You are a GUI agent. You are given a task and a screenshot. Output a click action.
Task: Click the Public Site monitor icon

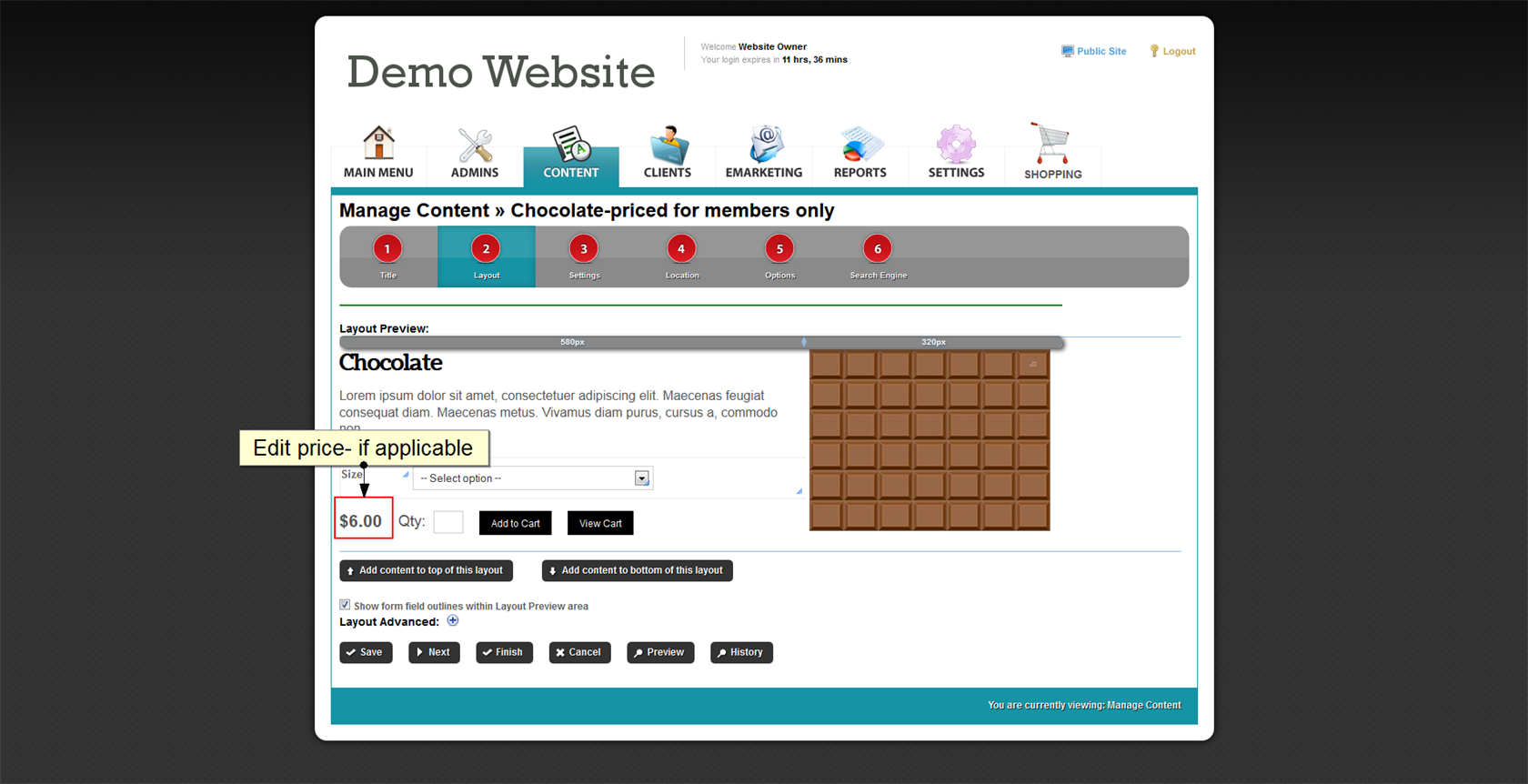[1067, 51]
